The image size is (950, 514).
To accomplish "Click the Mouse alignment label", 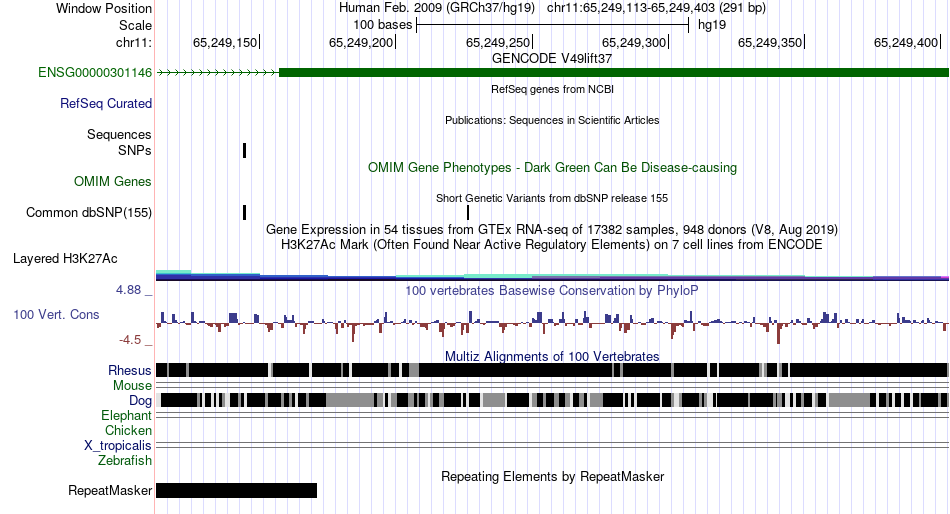I will [132, 386].
